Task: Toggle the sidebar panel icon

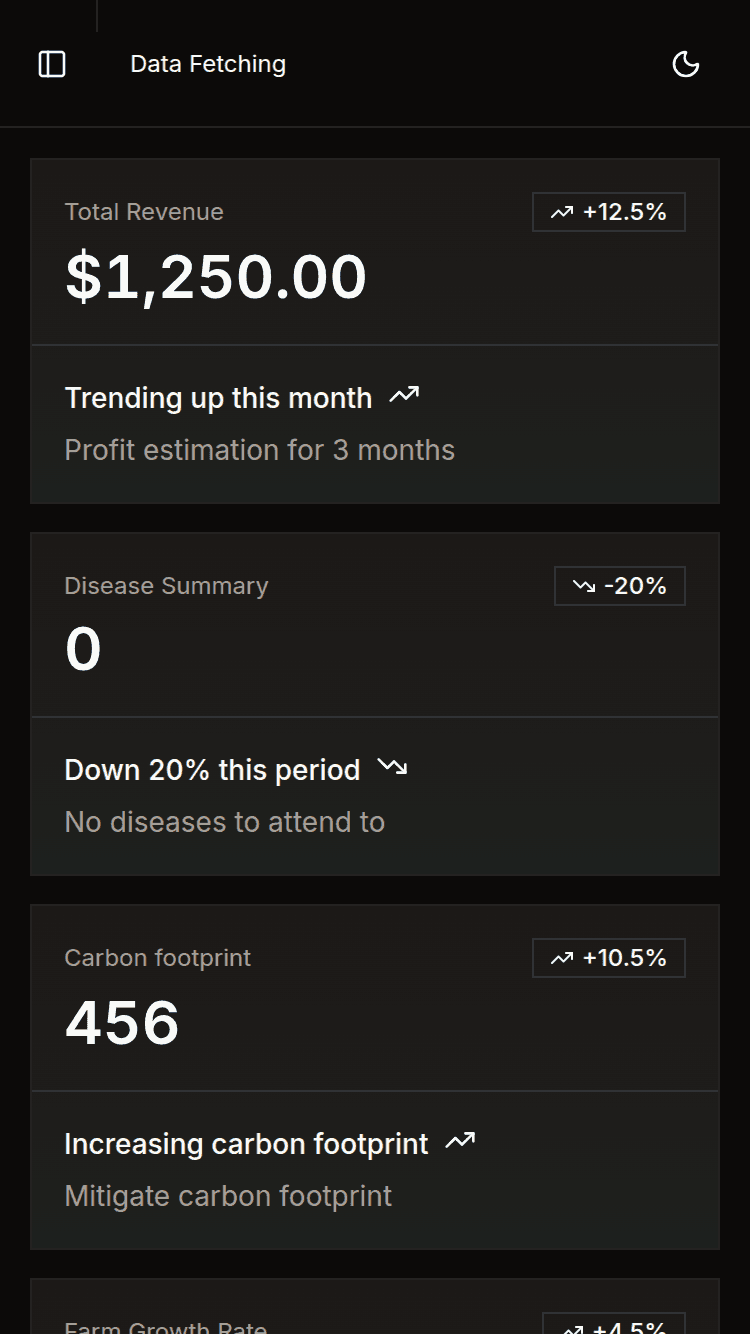Action: tap(52, 64)
